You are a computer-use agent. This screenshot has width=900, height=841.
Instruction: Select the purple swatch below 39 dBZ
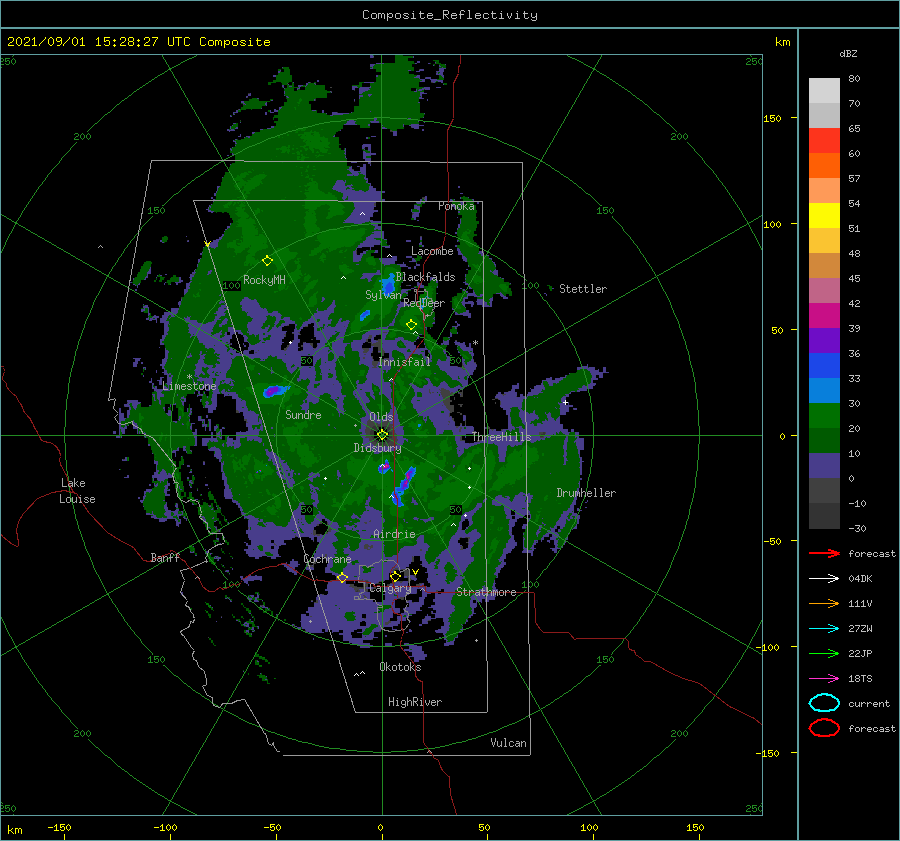(824, 340)
